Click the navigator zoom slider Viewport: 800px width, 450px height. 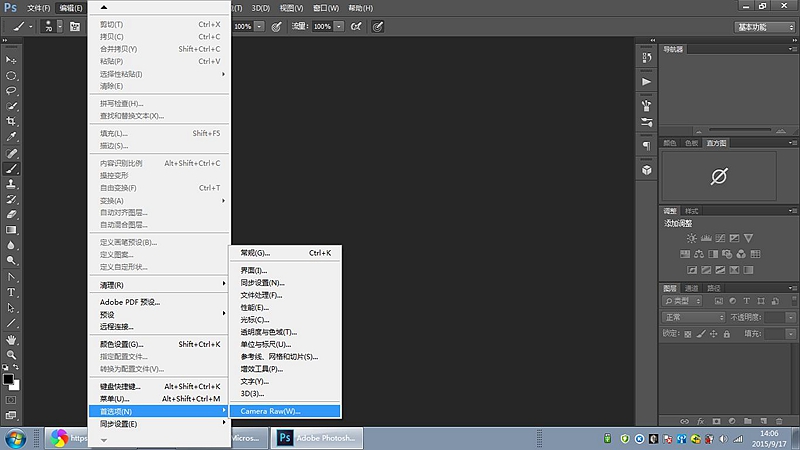pyautogui.click(x=740, y=130)
